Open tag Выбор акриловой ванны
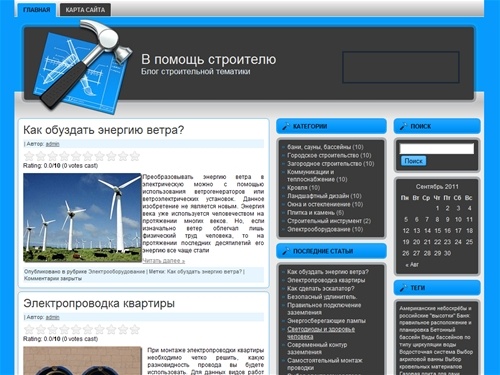Viewport: 500px width, 375px height. [x=436, y=356]
